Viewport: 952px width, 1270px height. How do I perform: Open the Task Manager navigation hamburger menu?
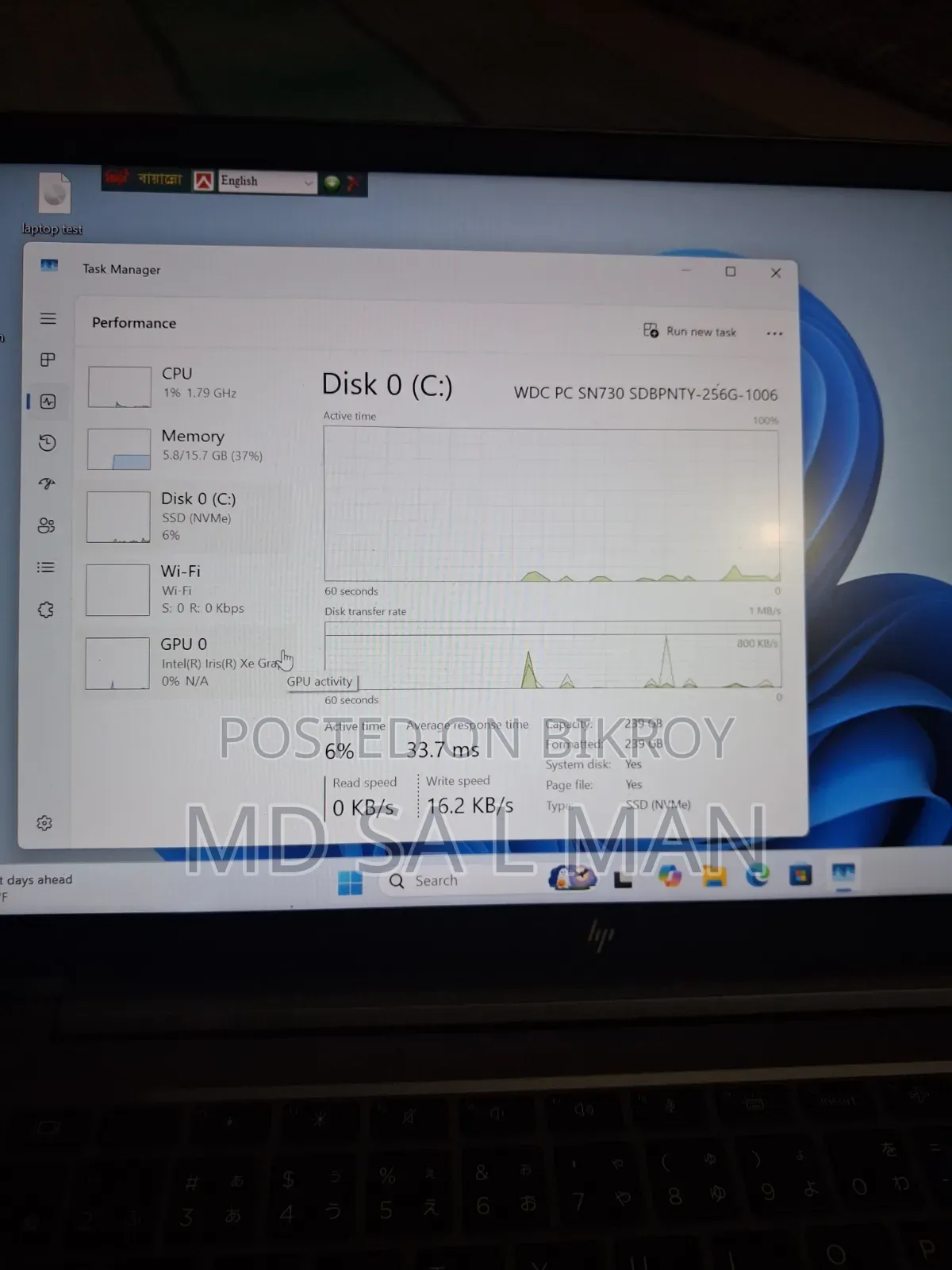48,318
